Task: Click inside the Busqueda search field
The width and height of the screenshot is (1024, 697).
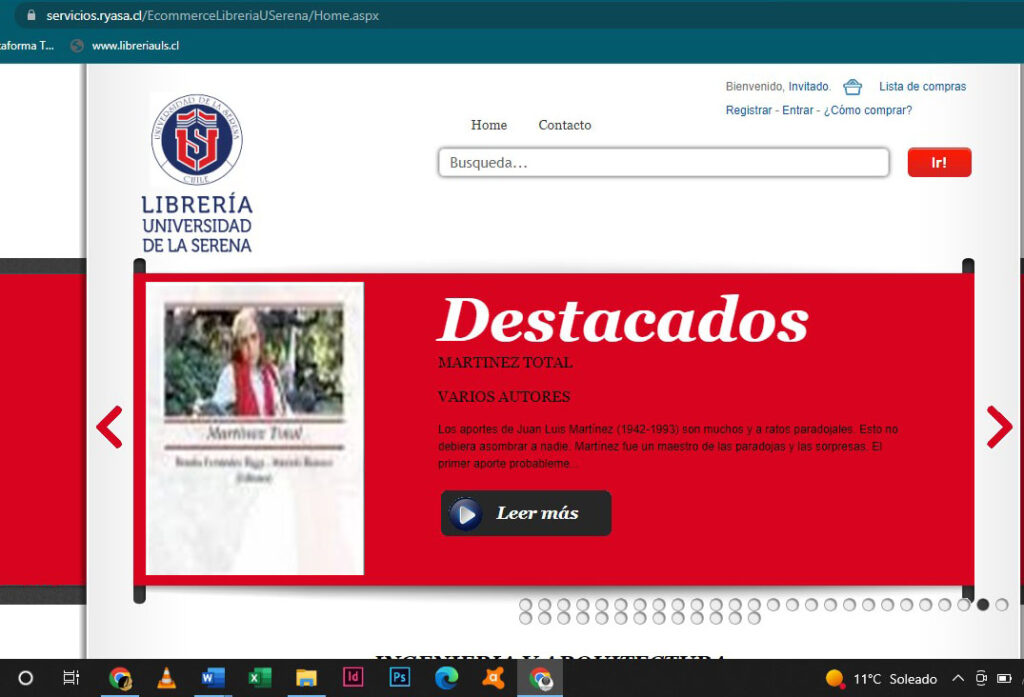Action: (x=662, y=161)
